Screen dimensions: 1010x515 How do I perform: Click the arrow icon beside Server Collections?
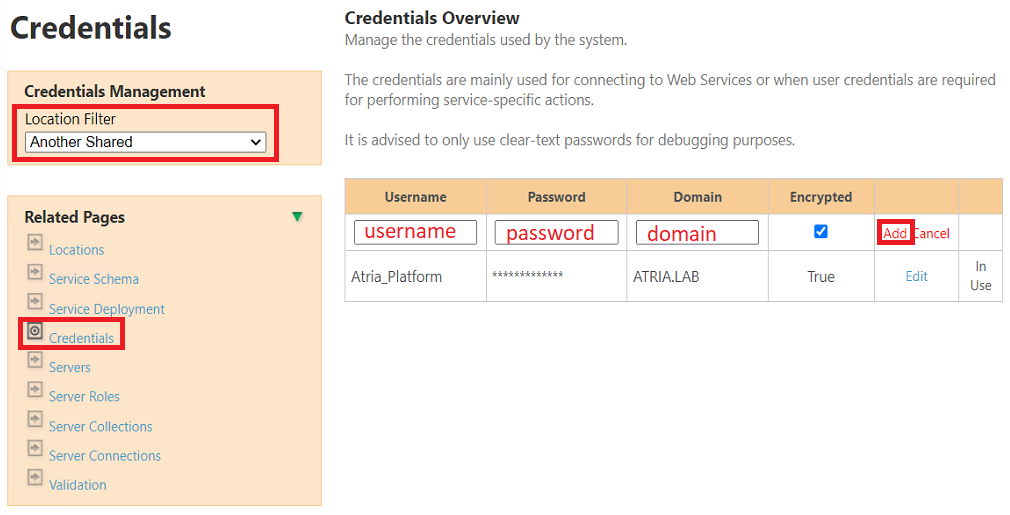pos(35,419)
